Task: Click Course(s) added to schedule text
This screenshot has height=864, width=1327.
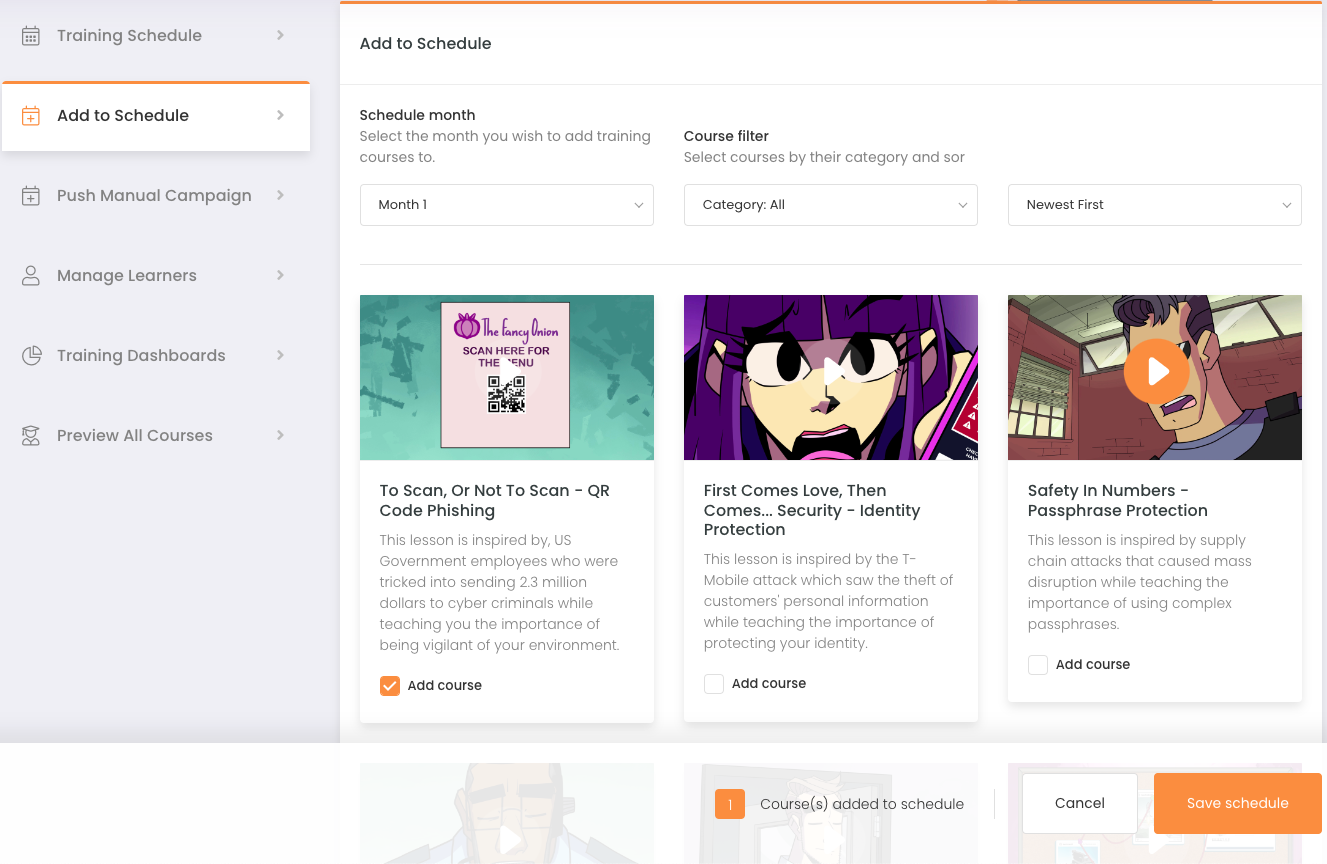Action: point(862,804)
